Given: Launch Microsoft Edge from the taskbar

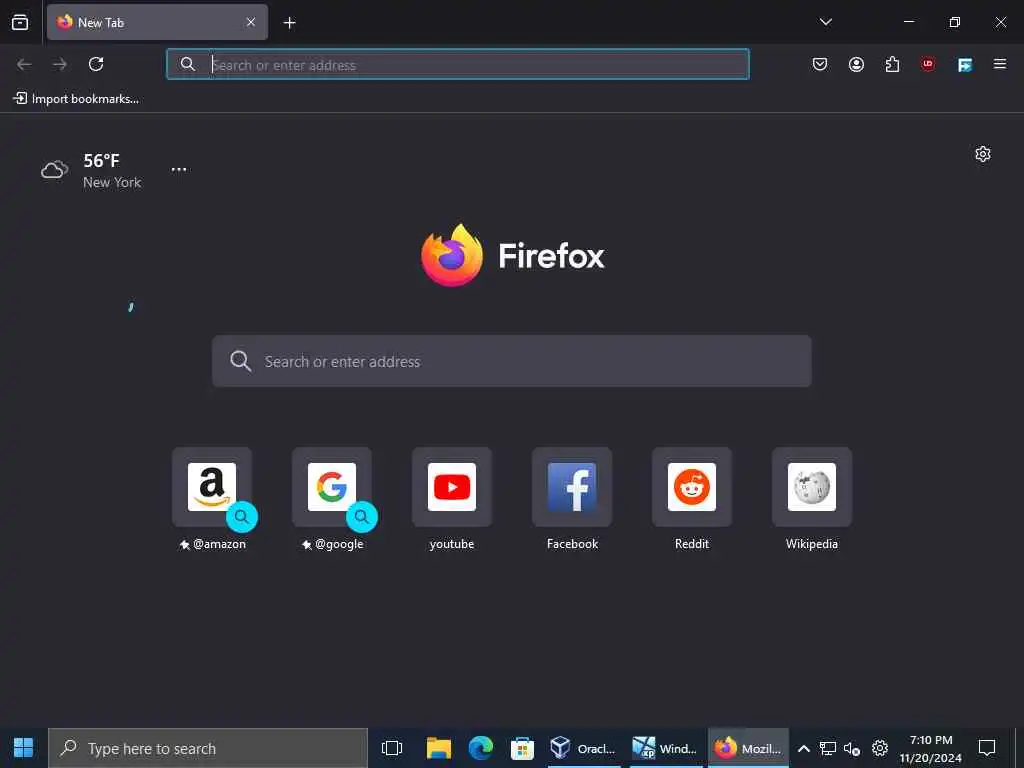Looking at the screenshot, I should 481,748.
